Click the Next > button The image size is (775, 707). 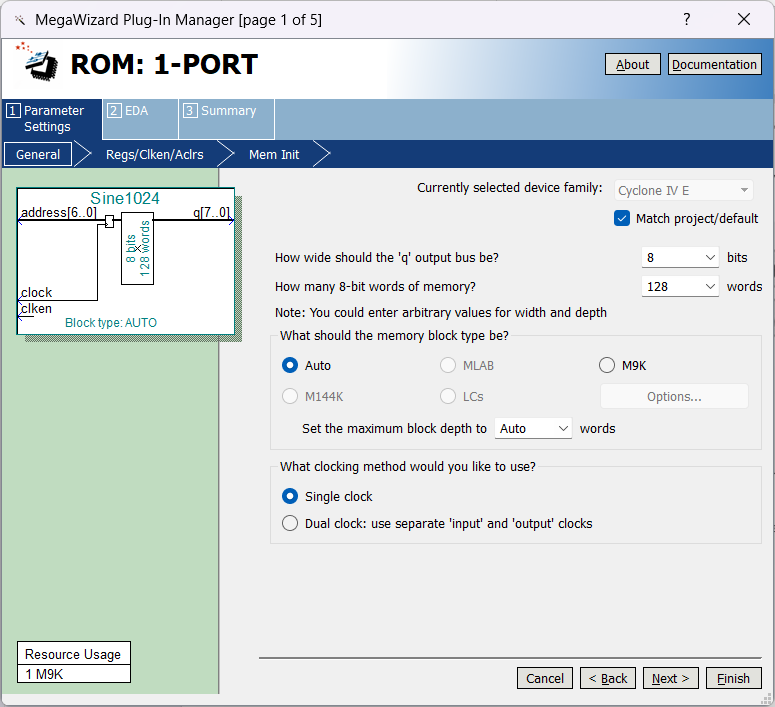[671, 678]
